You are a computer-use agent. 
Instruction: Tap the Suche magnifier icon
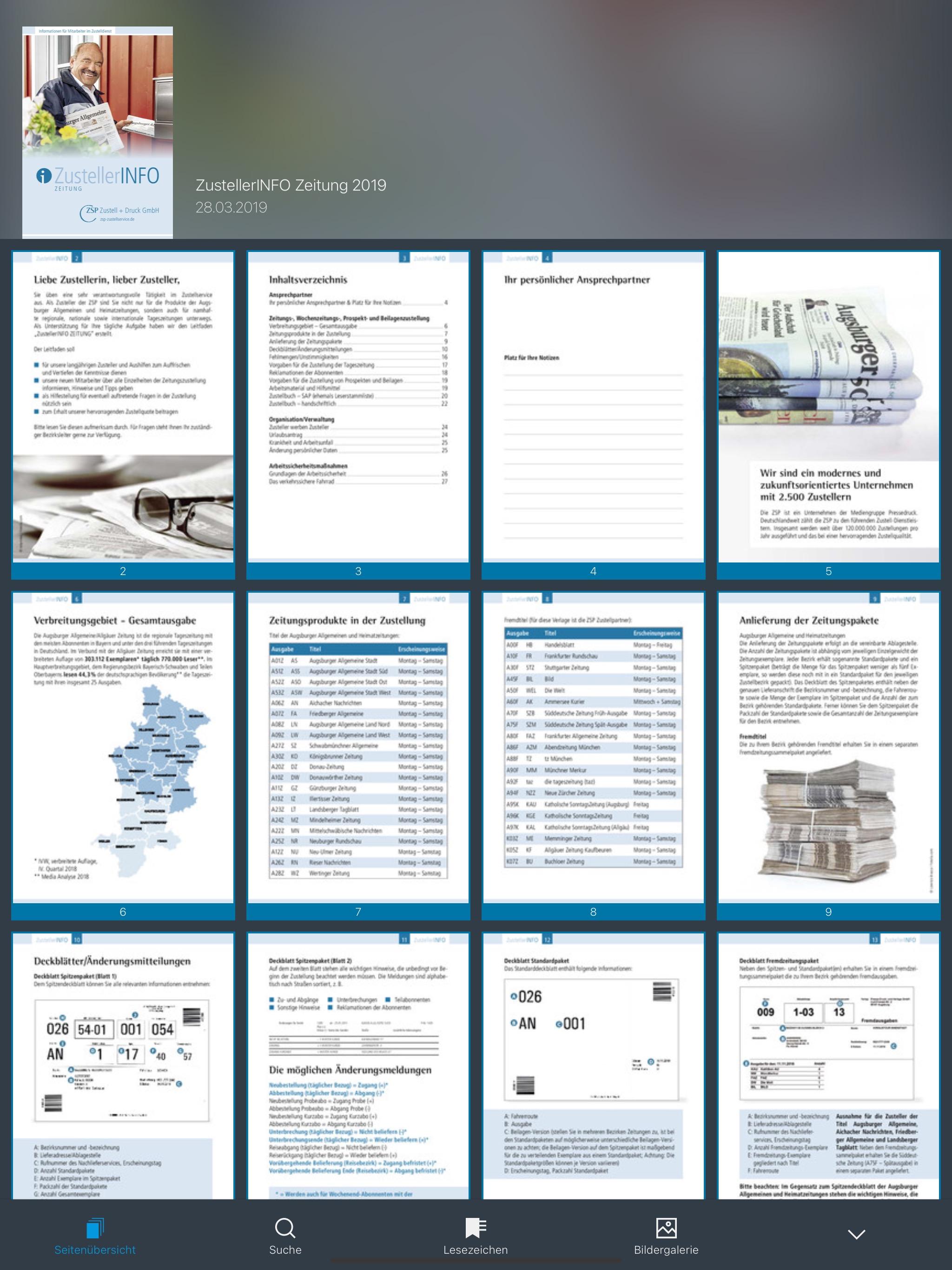click(285, 1228)
